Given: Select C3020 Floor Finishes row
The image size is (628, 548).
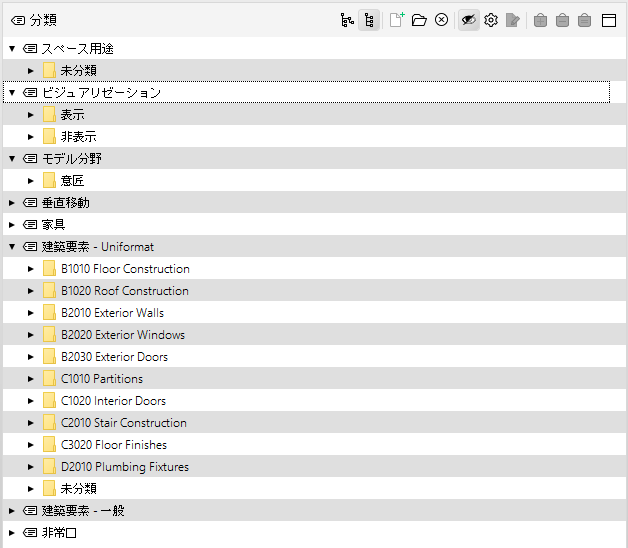Looking at the screenshot, I should [314, 445].
